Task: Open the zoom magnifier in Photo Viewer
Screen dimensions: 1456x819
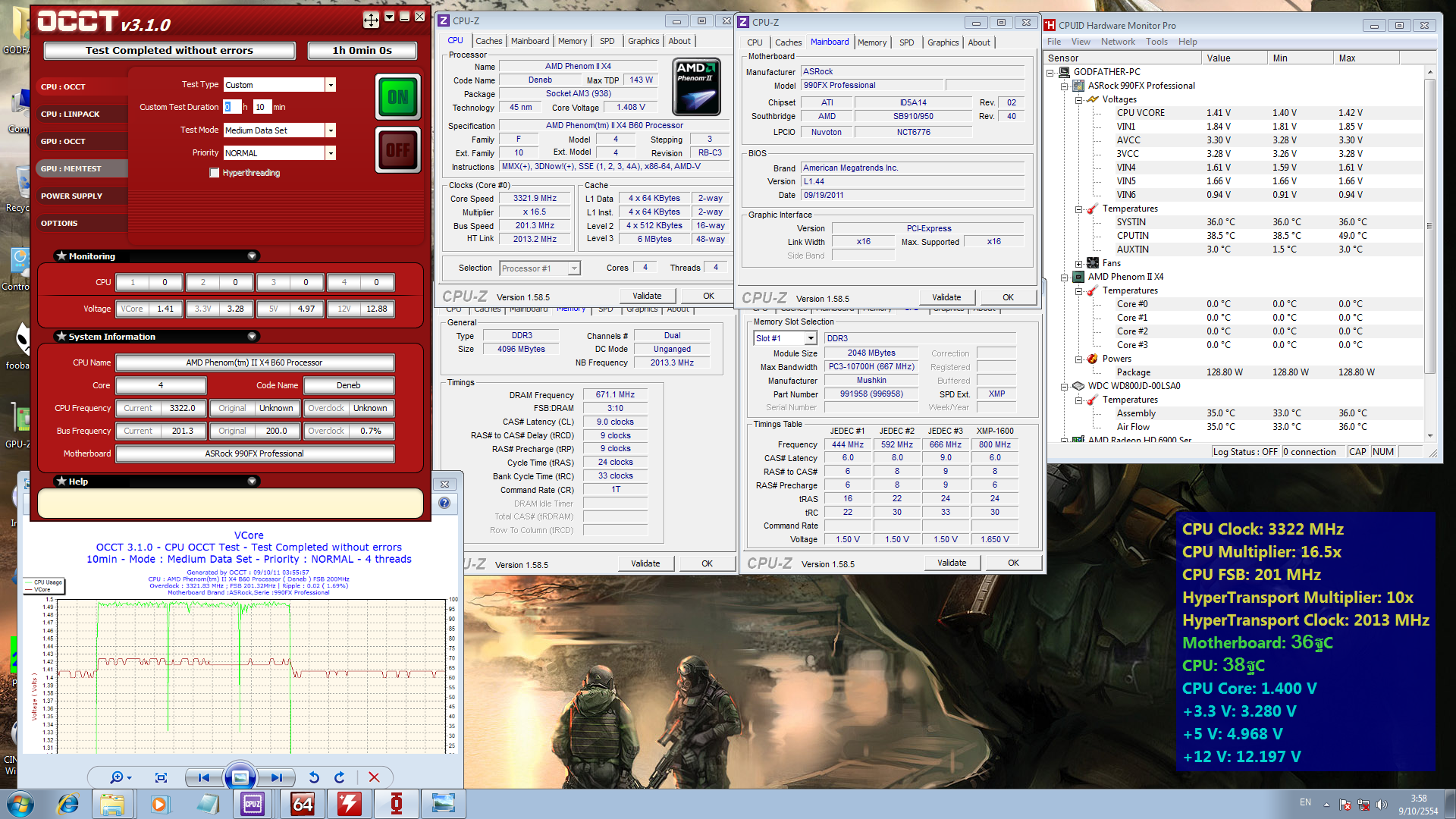Action: [x=117, y=777]
